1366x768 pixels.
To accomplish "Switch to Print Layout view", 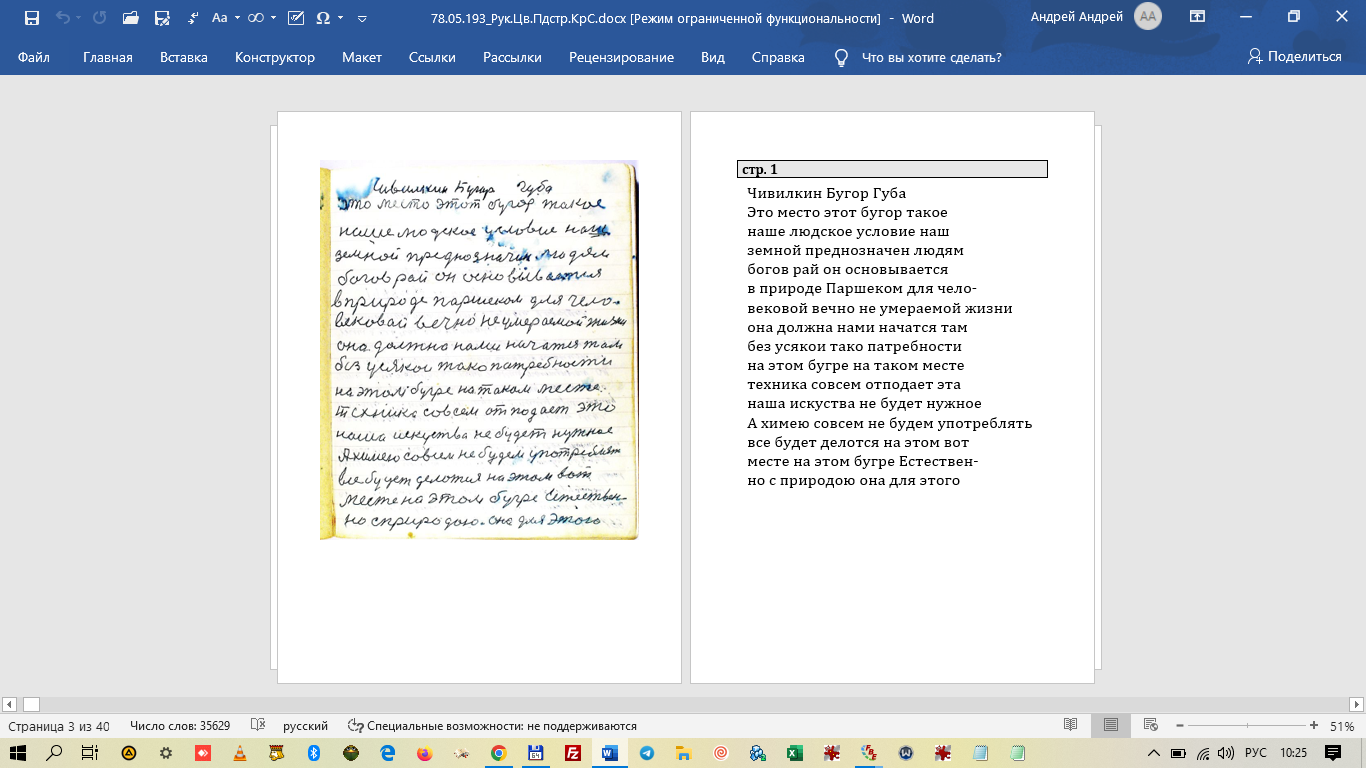I will coord(1110,726).
